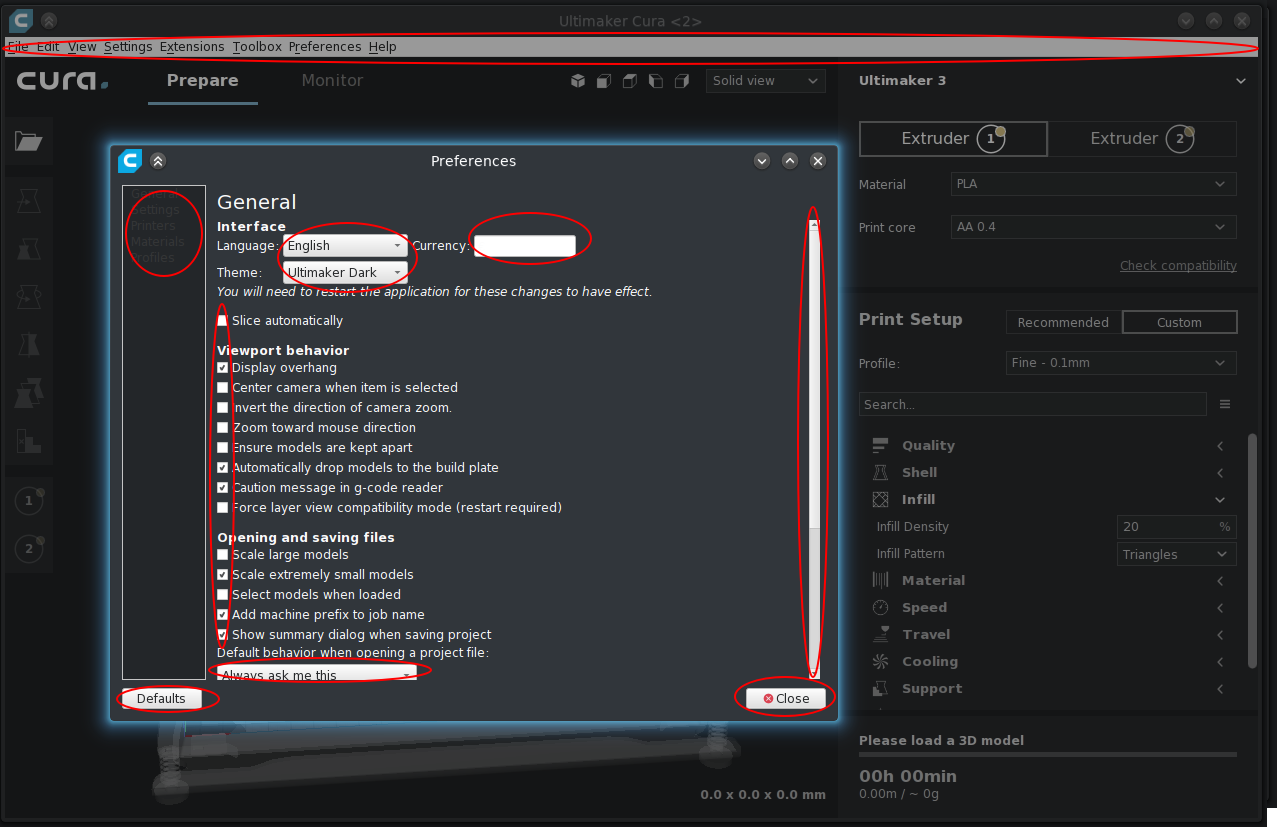Switch to the Monitor tab
The width and height of the screenshot is (1277, 827).
(332, 81)
